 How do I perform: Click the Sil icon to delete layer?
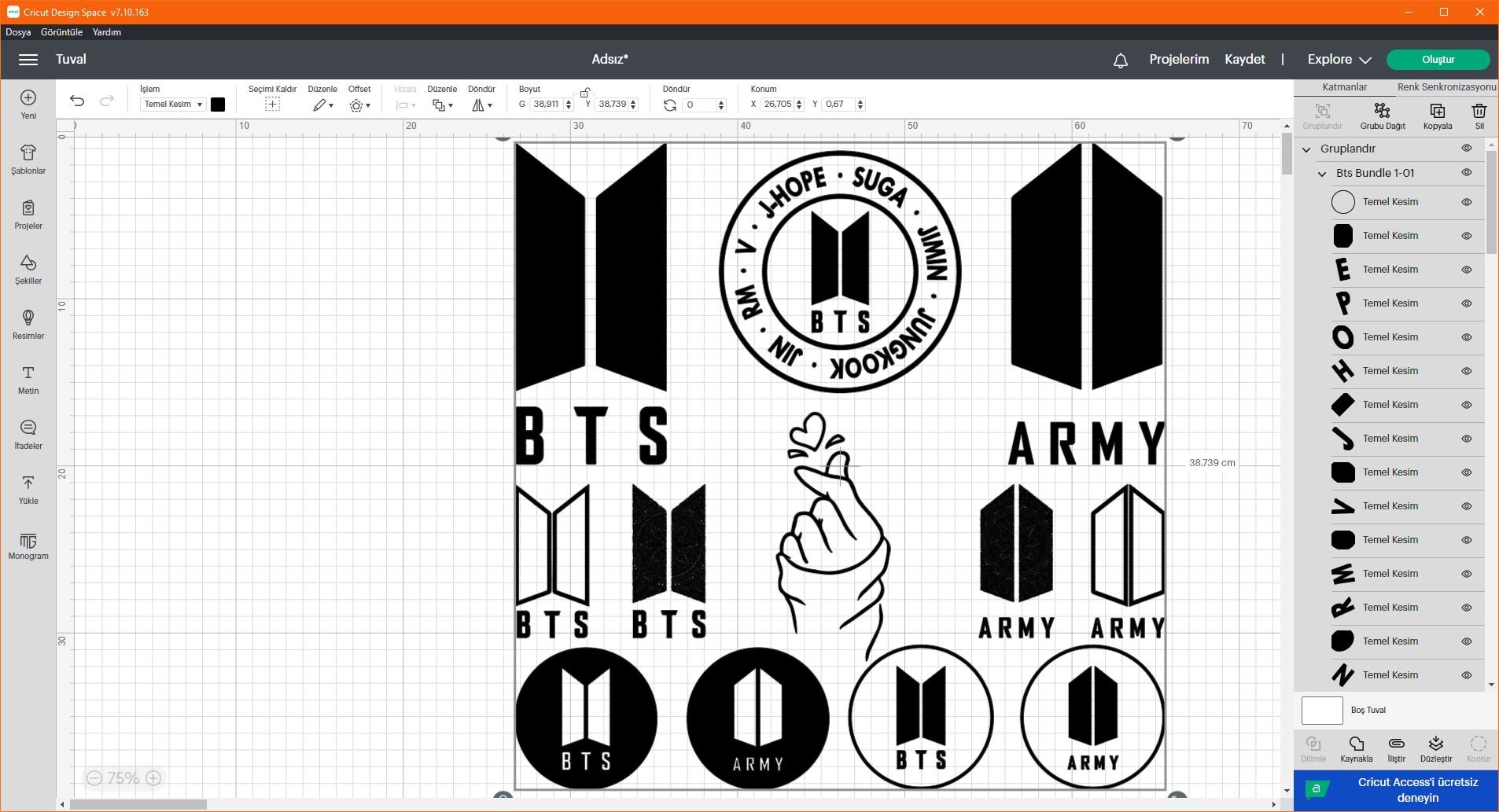pyautogui.click(x=1479, y=115)
